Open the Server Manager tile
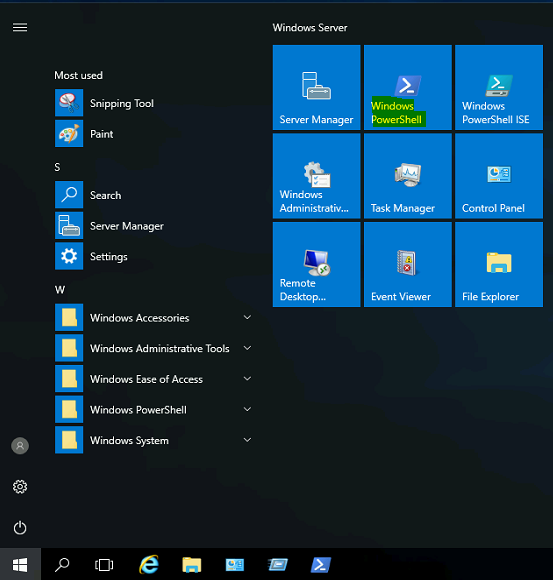The image size is (553, 580). 317,88
